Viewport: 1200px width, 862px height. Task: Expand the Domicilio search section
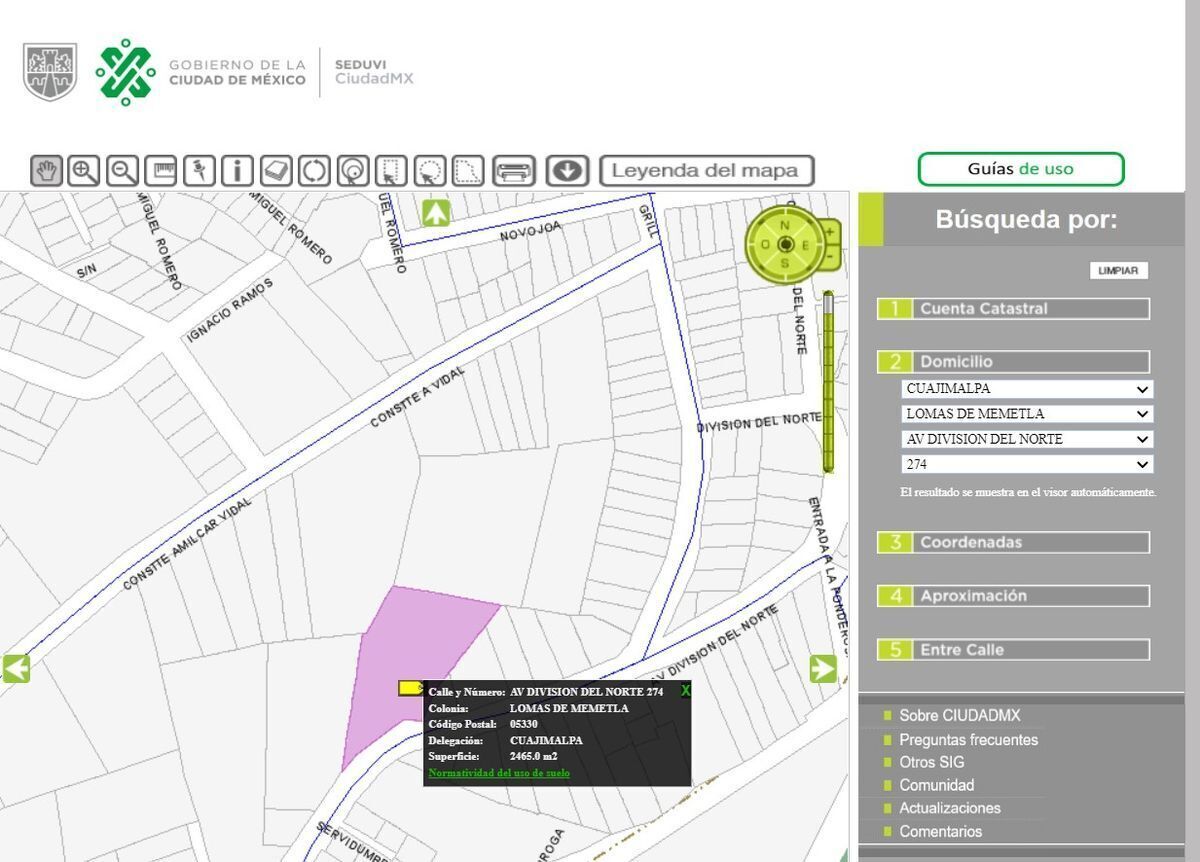pyautogui.click(x=1013, y=362)
